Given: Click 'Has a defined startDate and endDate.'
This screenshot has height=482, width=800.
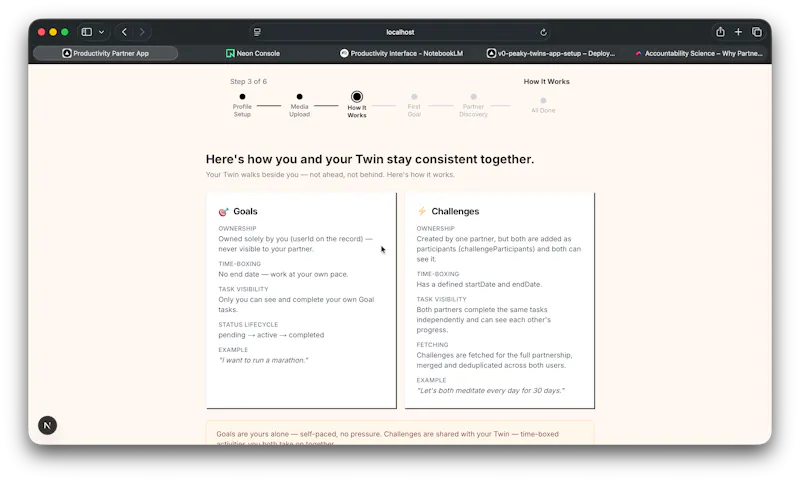Looking at the screenshot, I should click(479, 285).
